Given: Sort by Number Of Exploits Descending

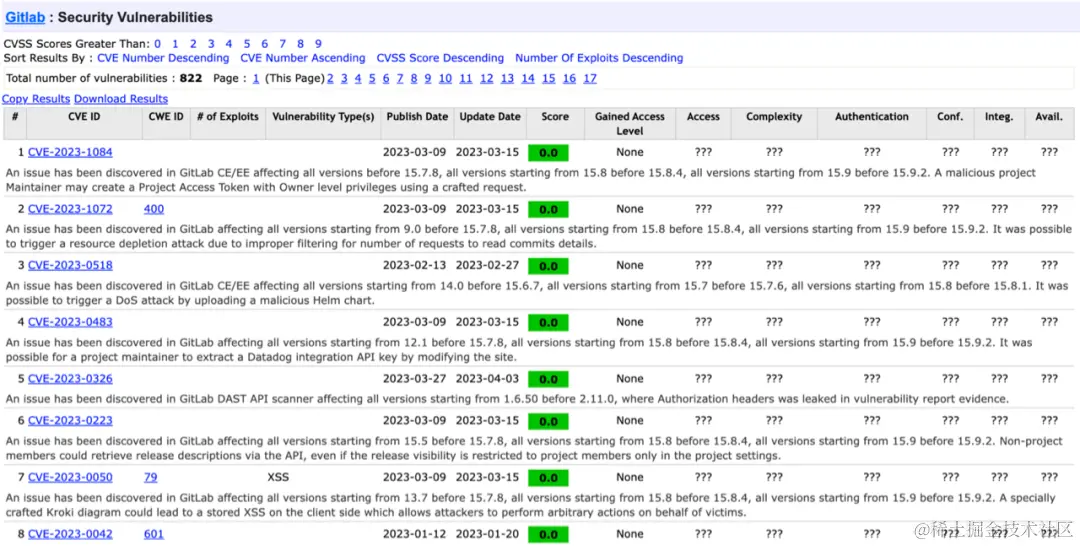Looking at the screenshot, I should (x=599, y=58).
